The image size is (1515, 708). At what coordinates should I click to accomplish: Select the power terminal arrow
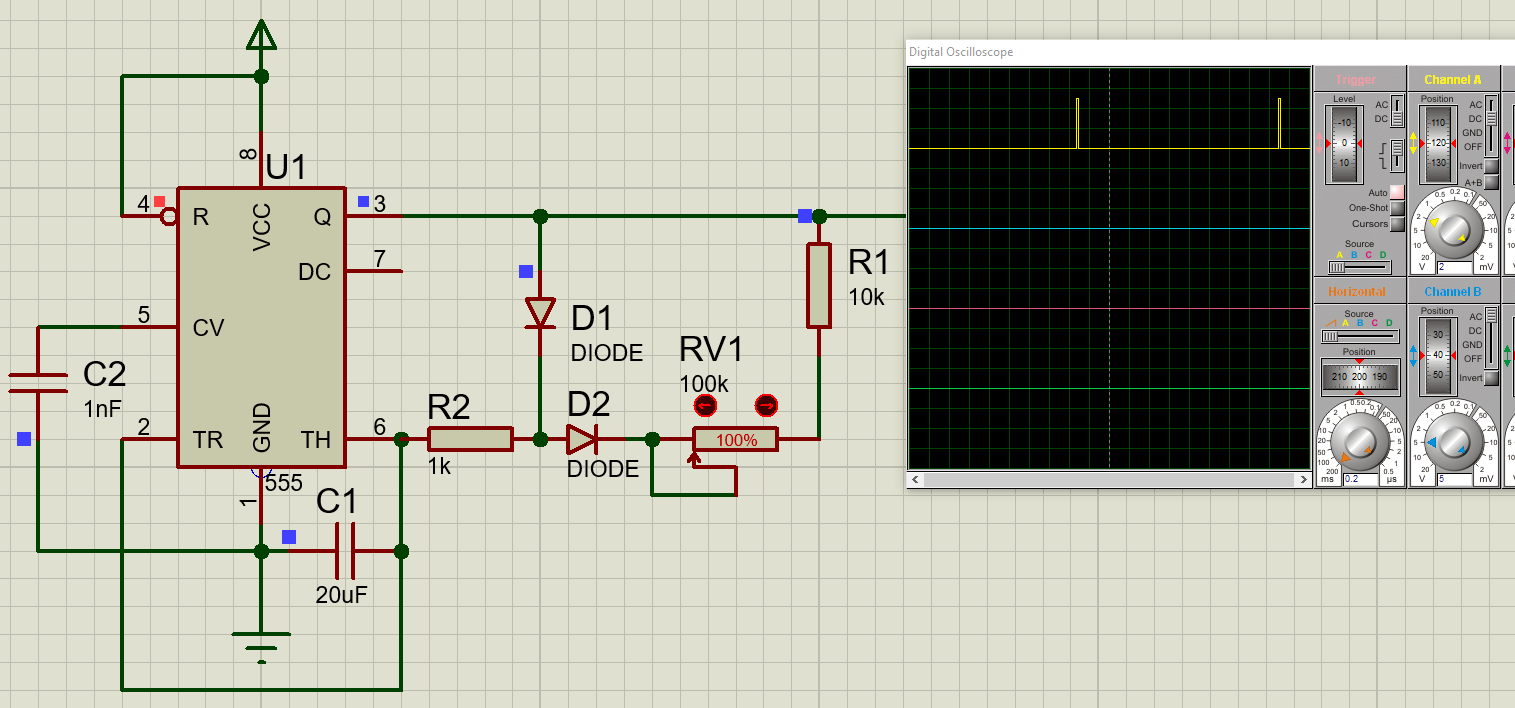point(262,36)
